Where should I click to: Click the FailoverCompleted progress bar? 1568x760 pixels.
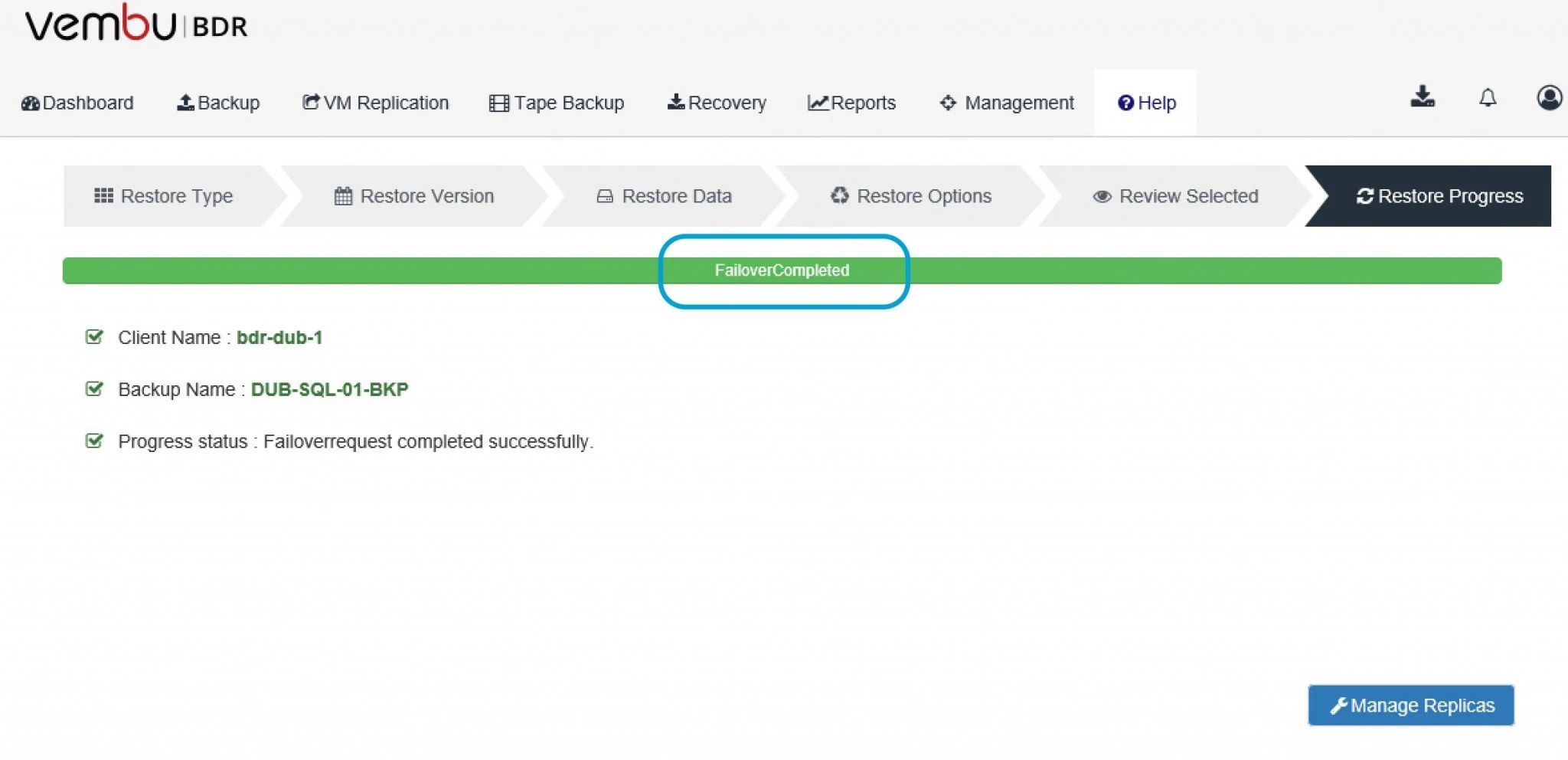782,270
